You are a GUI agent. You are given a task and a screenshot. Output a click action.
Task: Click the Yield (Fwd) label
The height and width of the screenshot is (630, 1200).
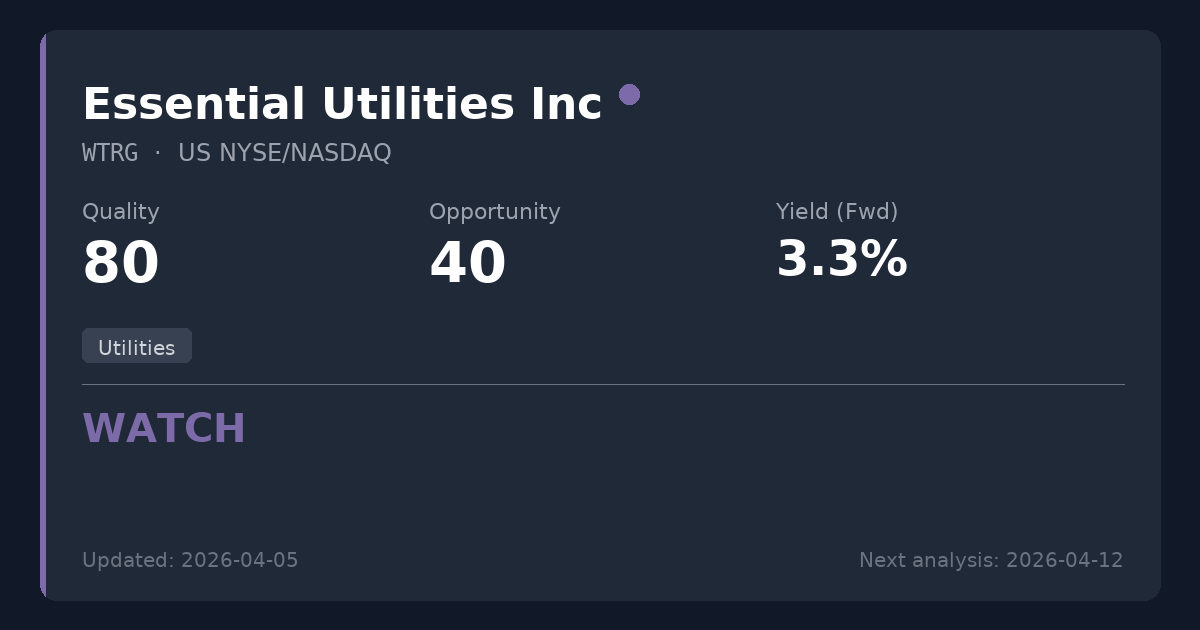point(836,212)
